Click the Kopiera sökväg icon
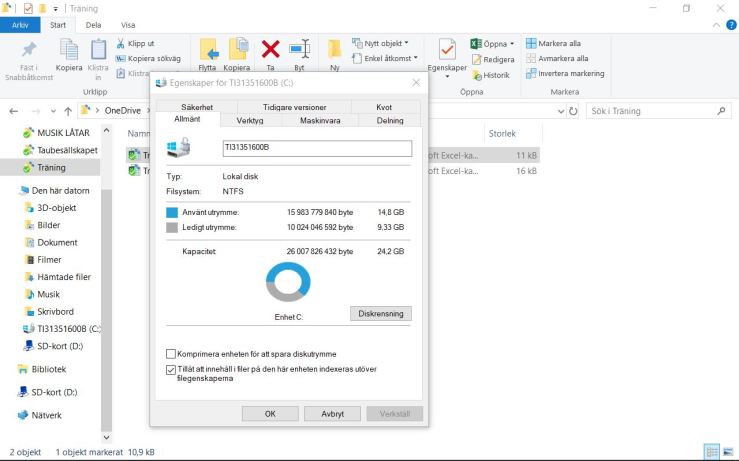This screenshot has width=739, height=461. coord(122,58)
